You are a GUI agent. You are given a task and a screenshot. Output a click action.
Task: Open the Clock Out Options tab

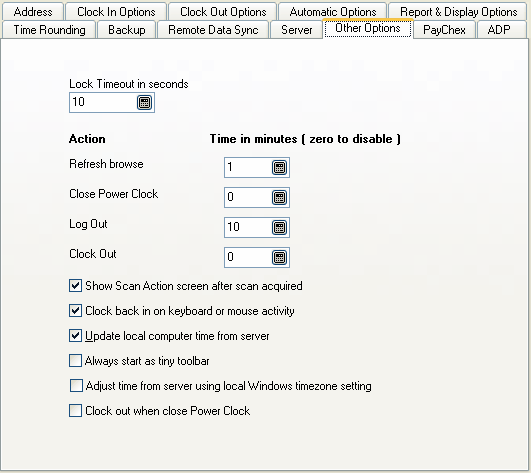click(223, 12)
